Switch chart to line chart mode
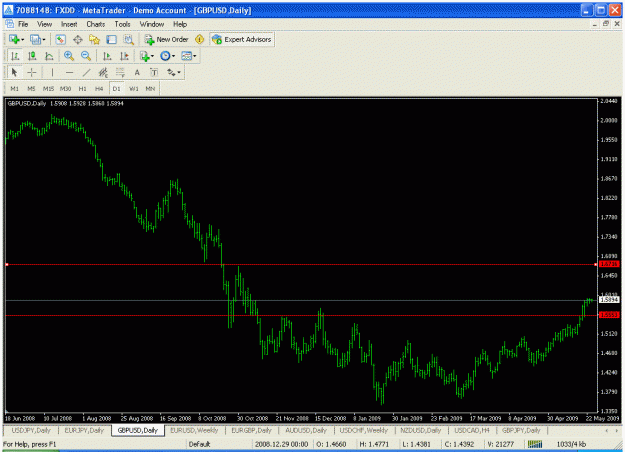The image size is (625, 452). coord(49,56)
